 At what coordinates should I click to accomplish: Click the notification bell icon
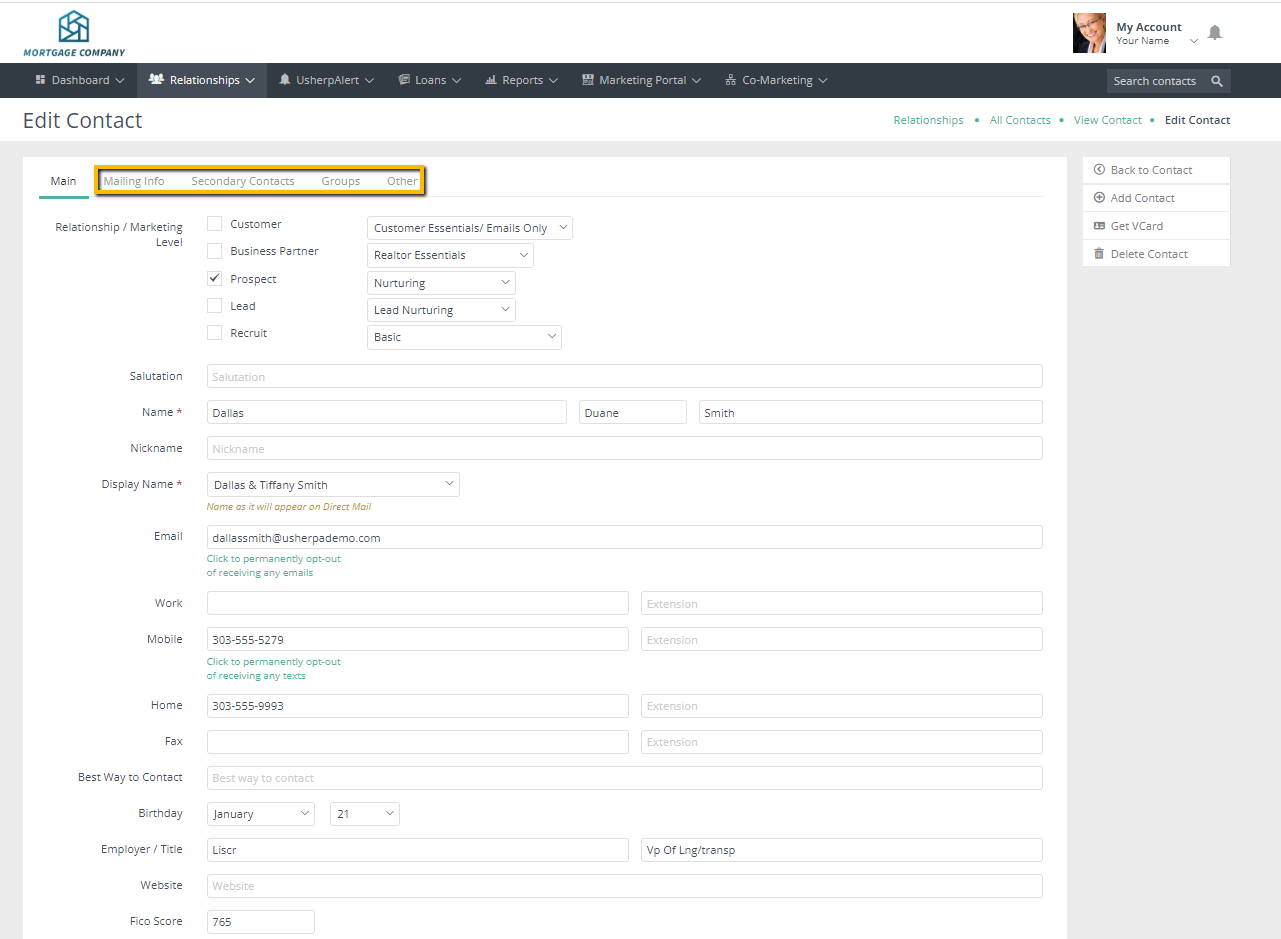coord(1215,33)
